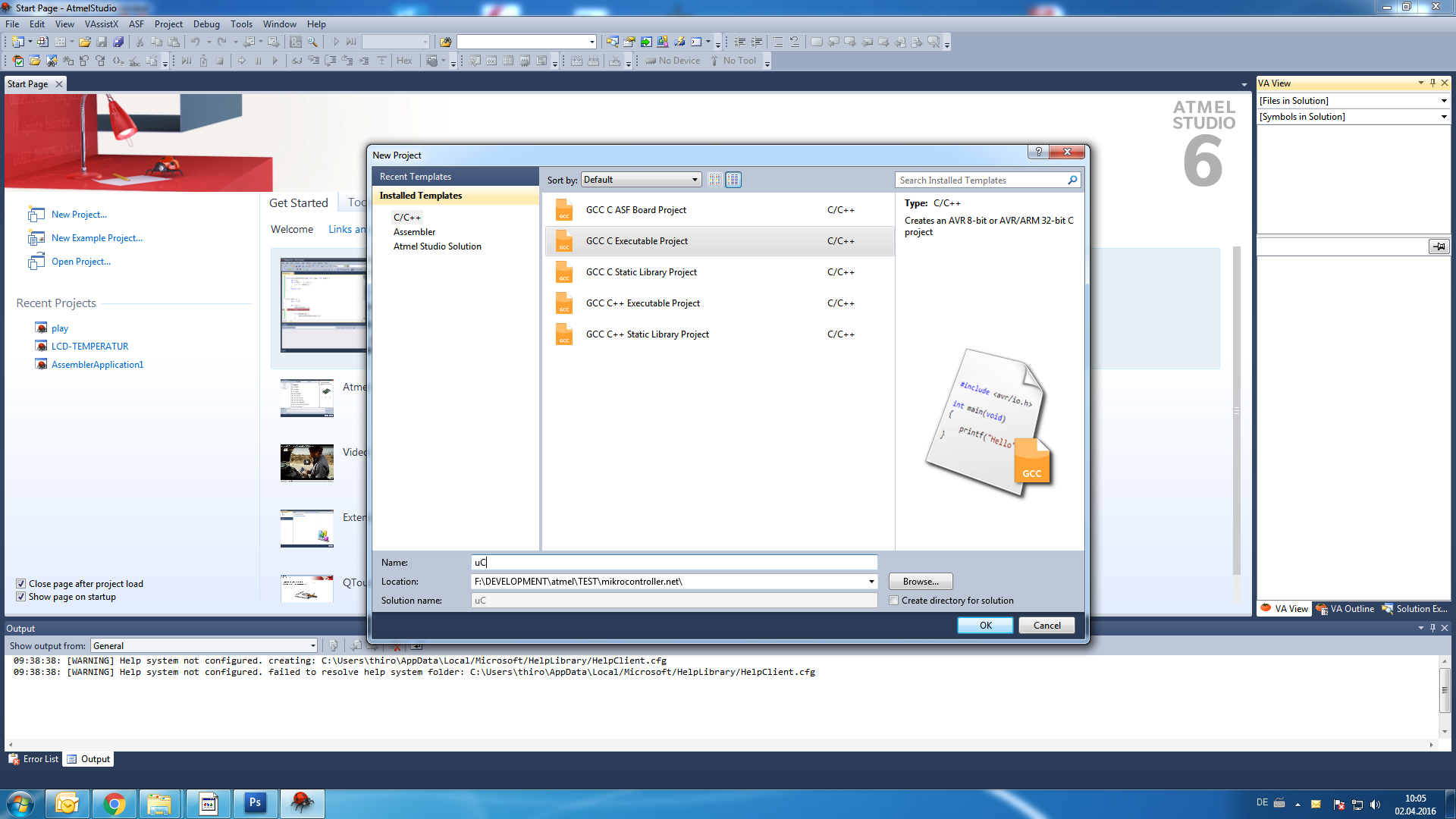Screen dimensions: 1456x819
Task: Click the Open File toolbar icon
Action: (x=85, y=42)
